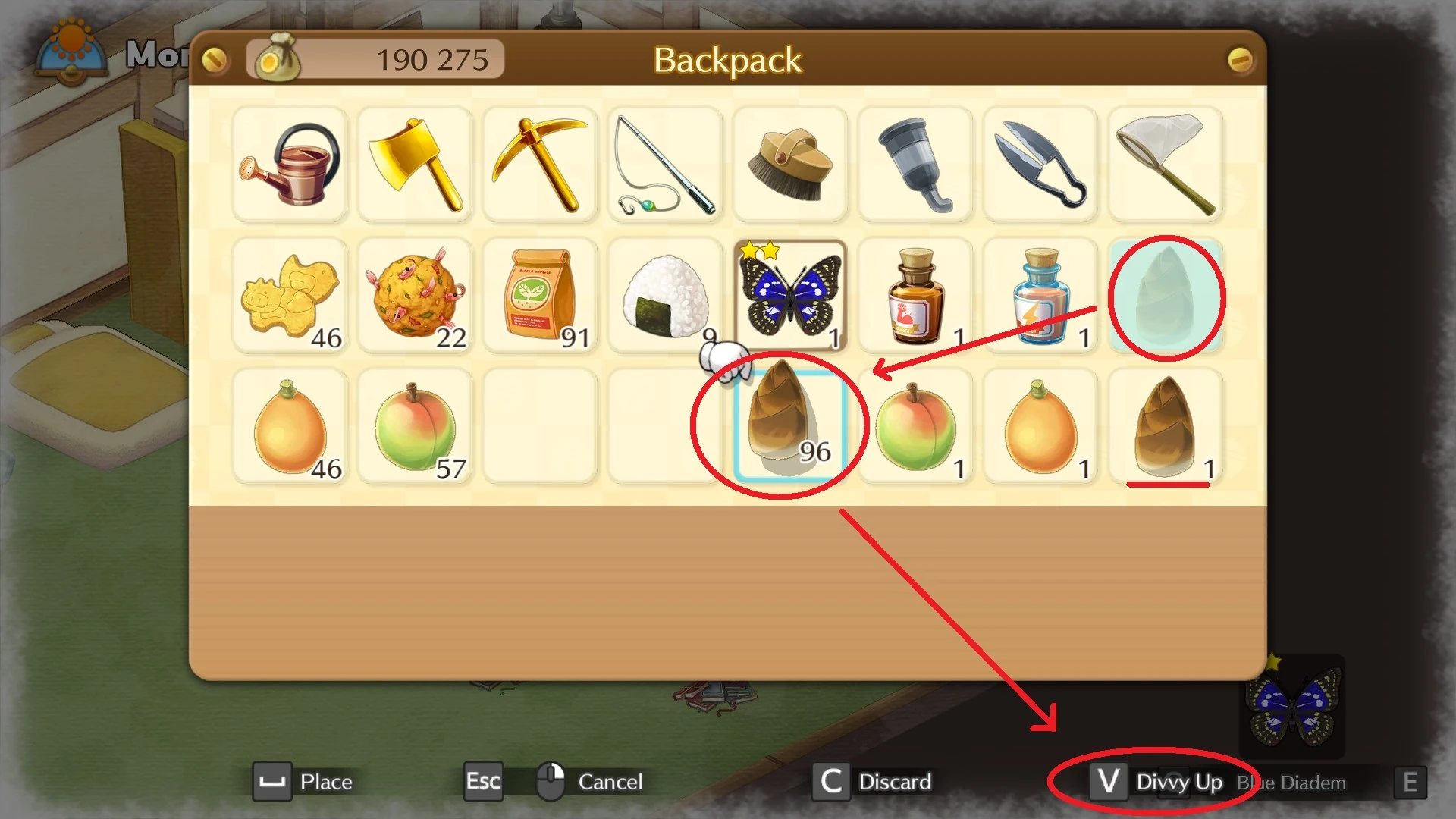Pick the milker tool
This screenshot has height=819, width=1456.
[x=915, y=165]
